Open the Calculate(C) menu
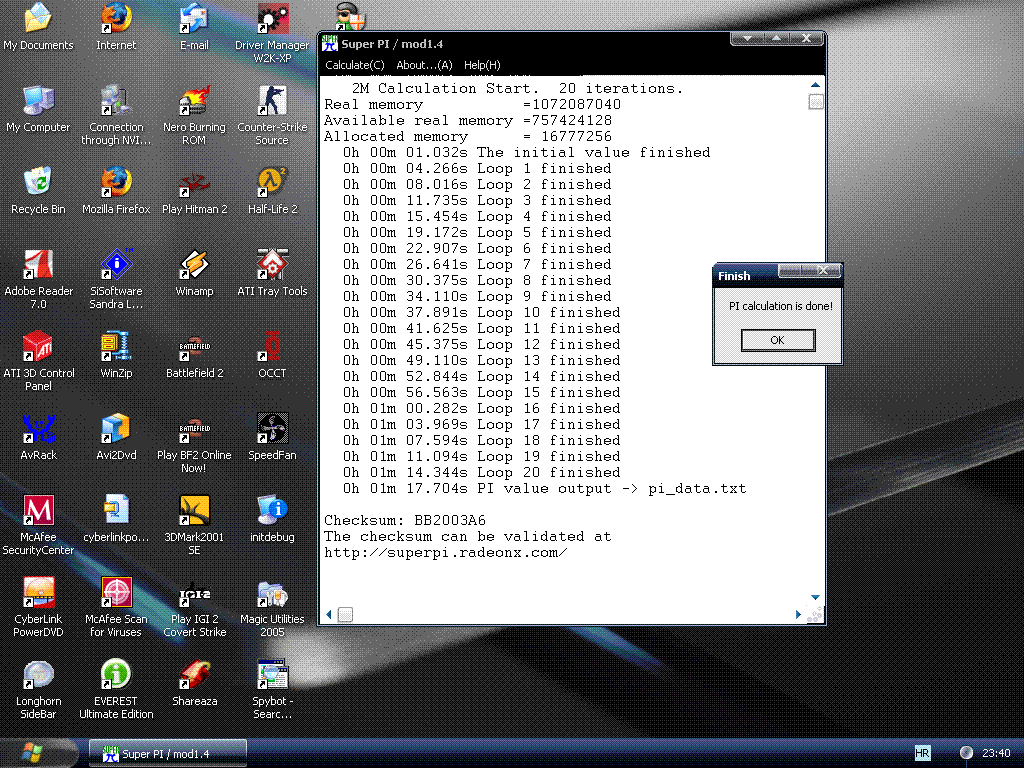The height and width of the screenshot is (768, 1024). [354, 65]
